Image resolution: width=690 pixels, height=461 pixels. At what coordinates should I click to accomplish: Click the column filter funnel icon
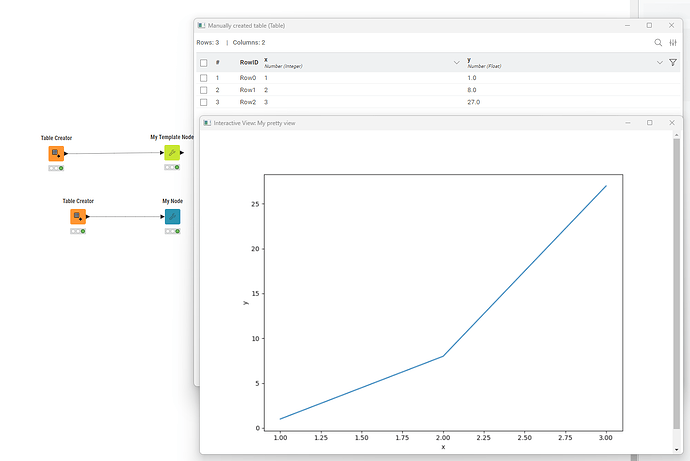(673, 62)
